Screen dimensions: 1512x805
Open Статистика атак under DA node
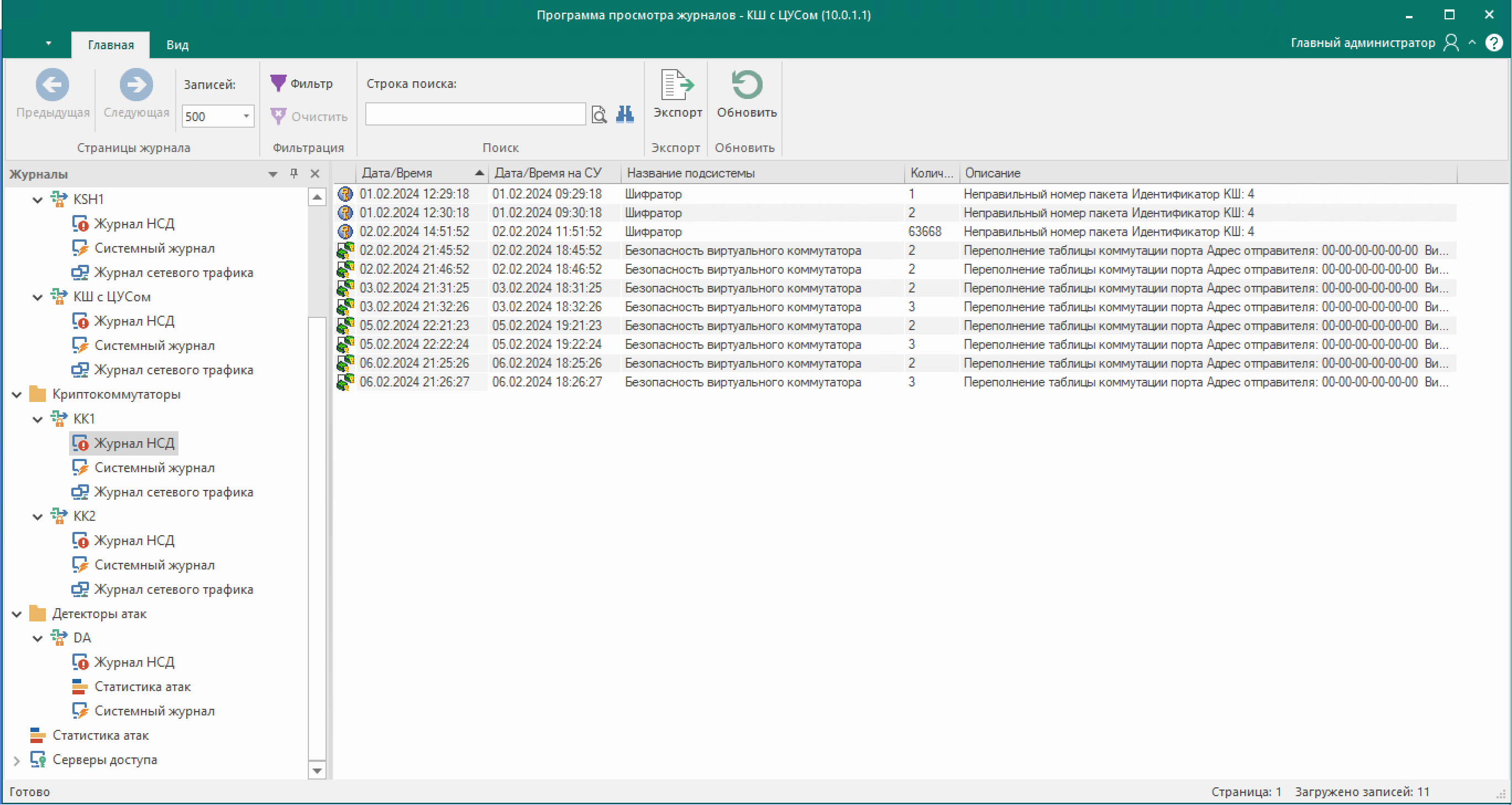tap(142, 686)
